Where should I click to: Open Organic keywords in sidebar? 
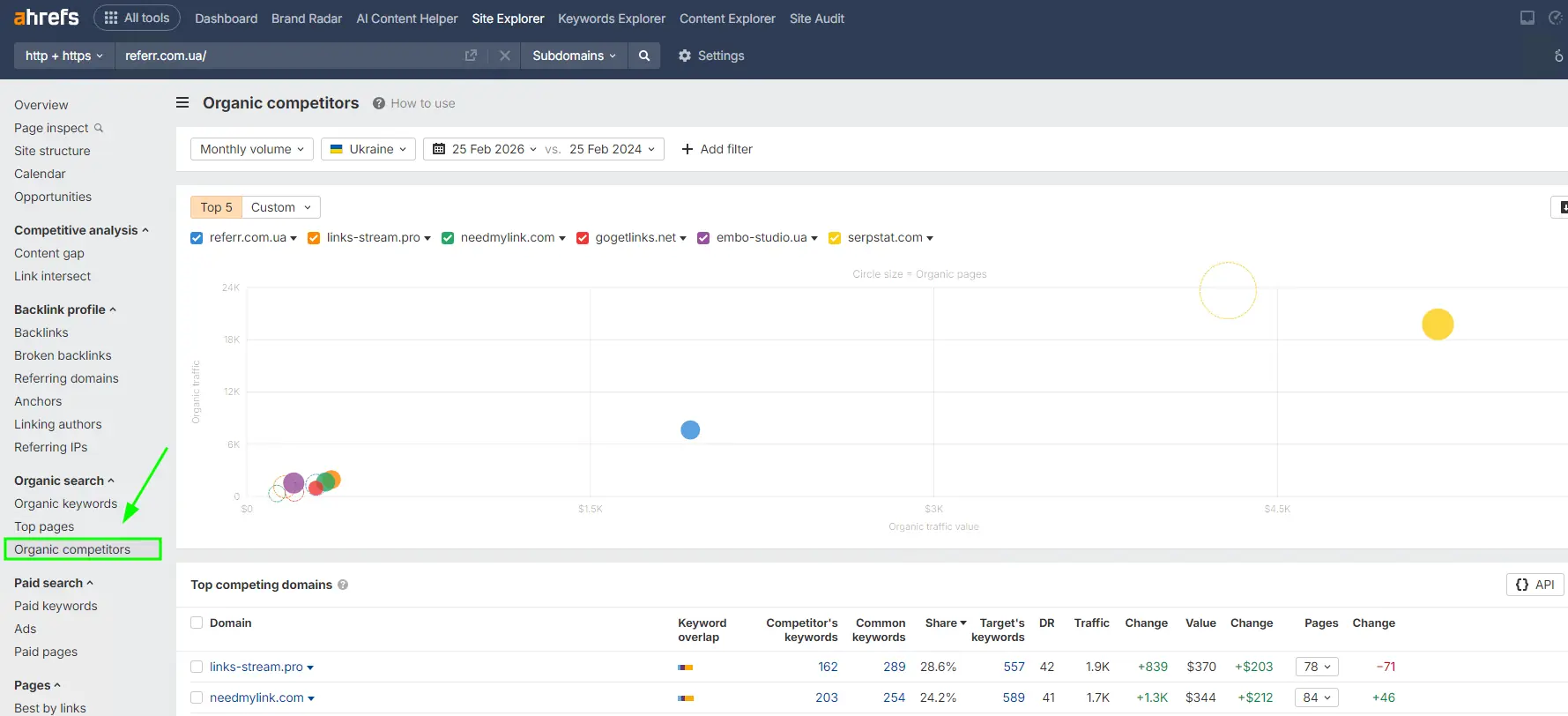point(66,503)
